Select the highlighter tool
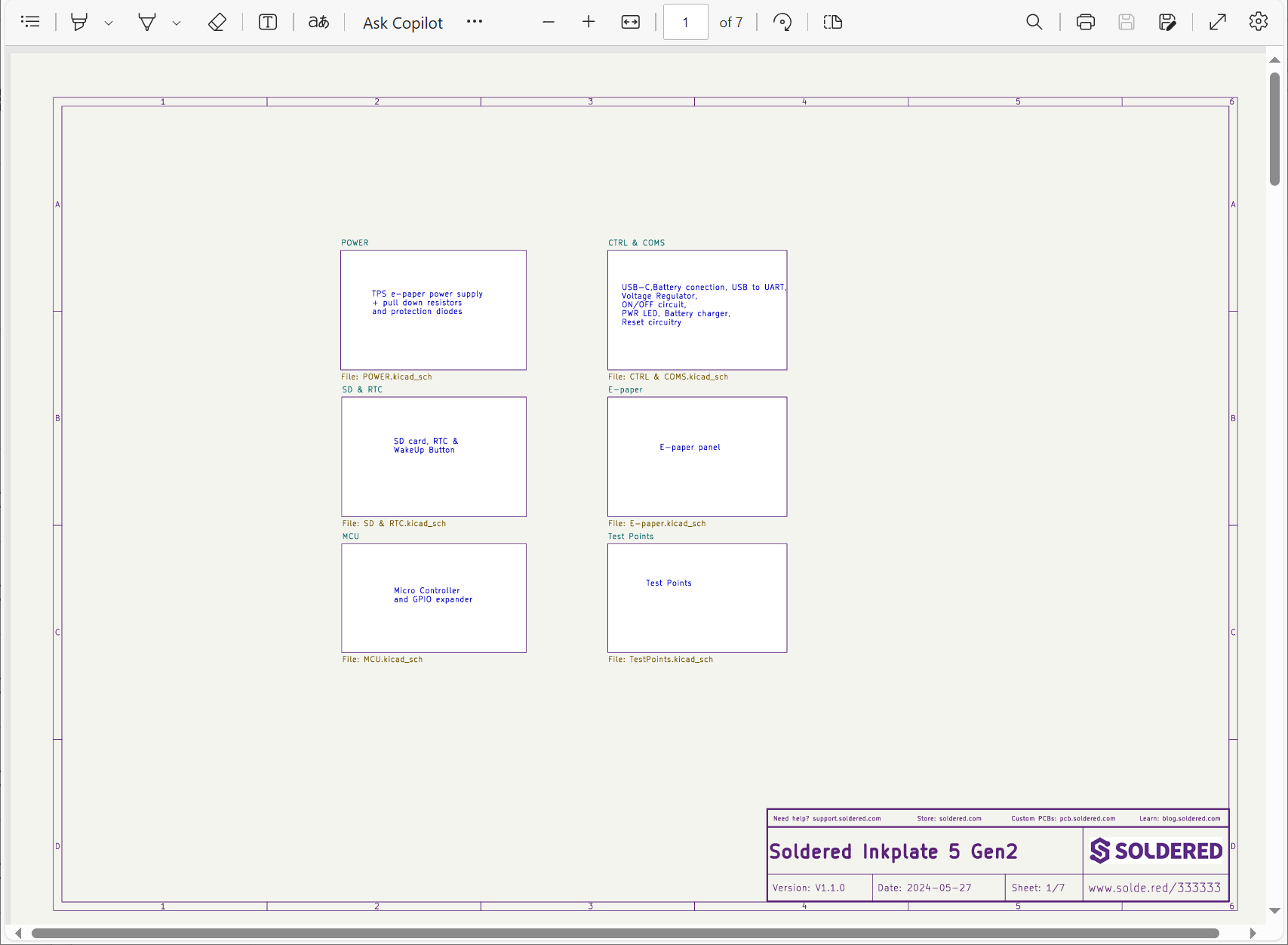The image size is (1288, 945). (78, 22)
